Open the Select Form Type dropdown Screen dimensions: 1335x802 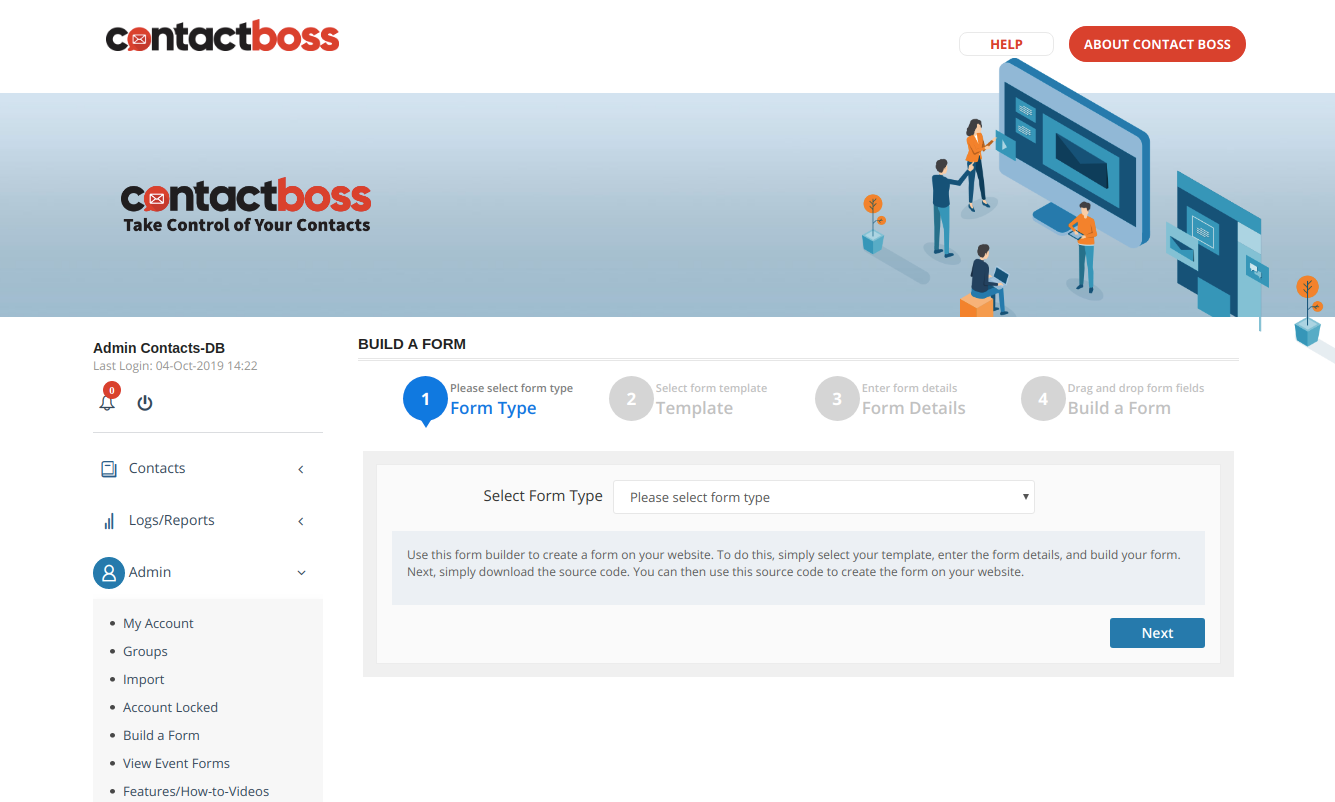[824, 497]
